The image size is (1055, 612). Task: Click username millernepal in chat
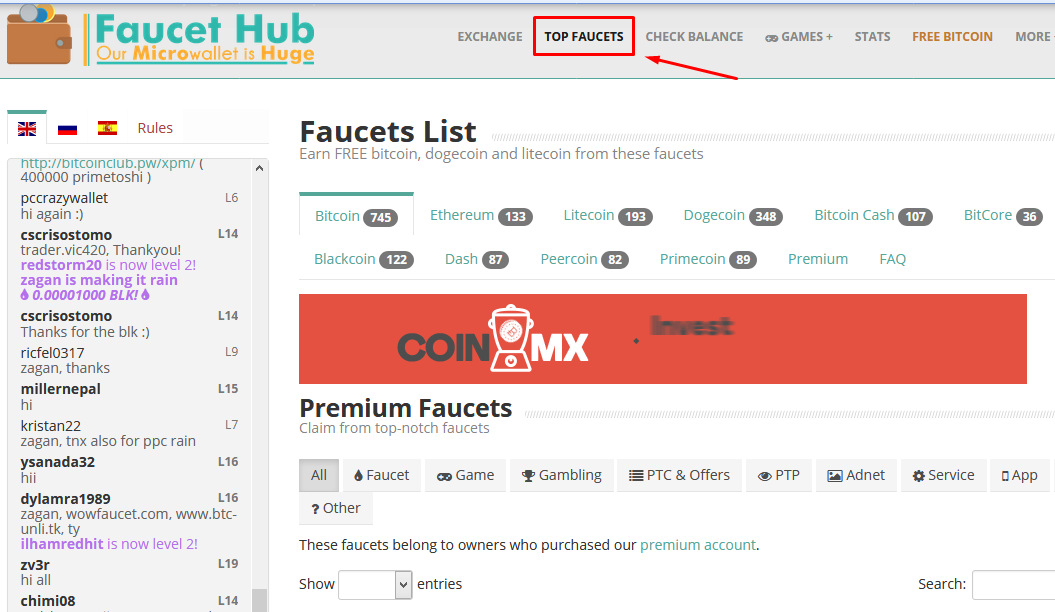(x=61, y=389)
